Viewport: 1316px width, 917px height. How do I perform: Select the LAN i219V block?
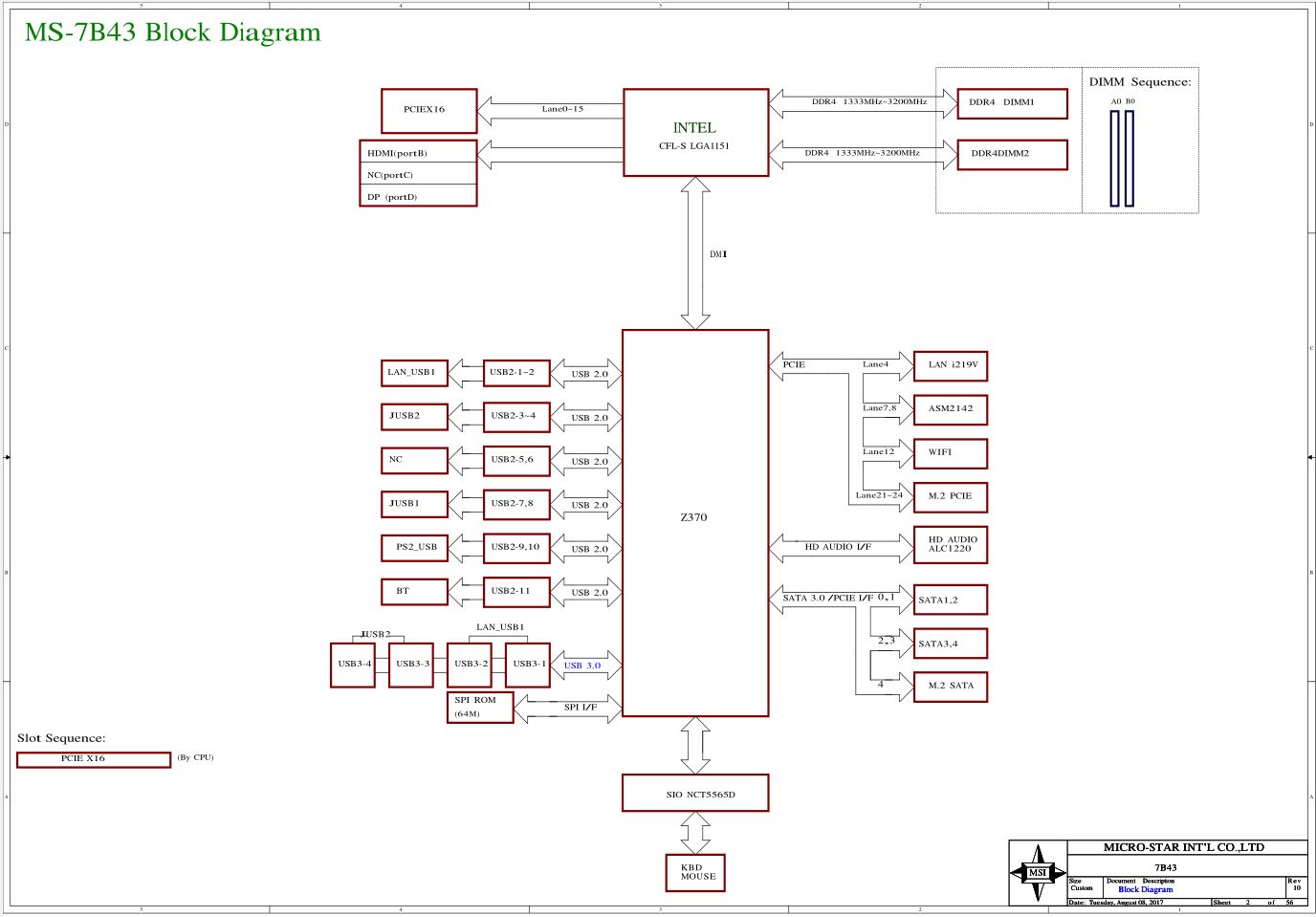point(951,366)
